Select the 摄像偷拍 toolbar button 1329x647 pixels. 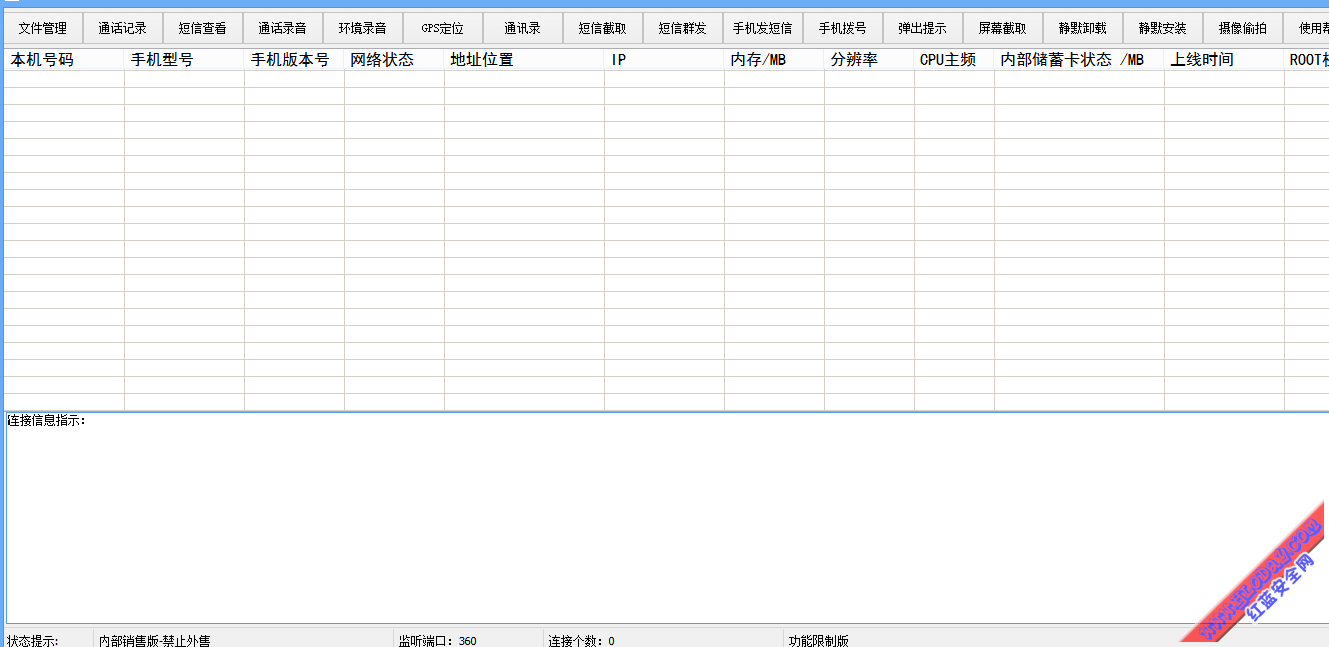1243,28
